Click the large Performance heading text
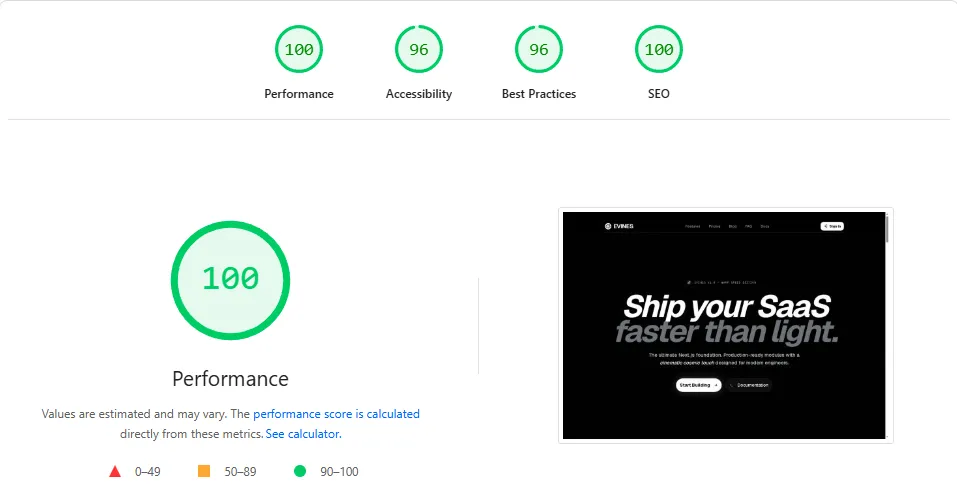Image resolution: width=957 pixels, height=488 pixels. [230, 379]
